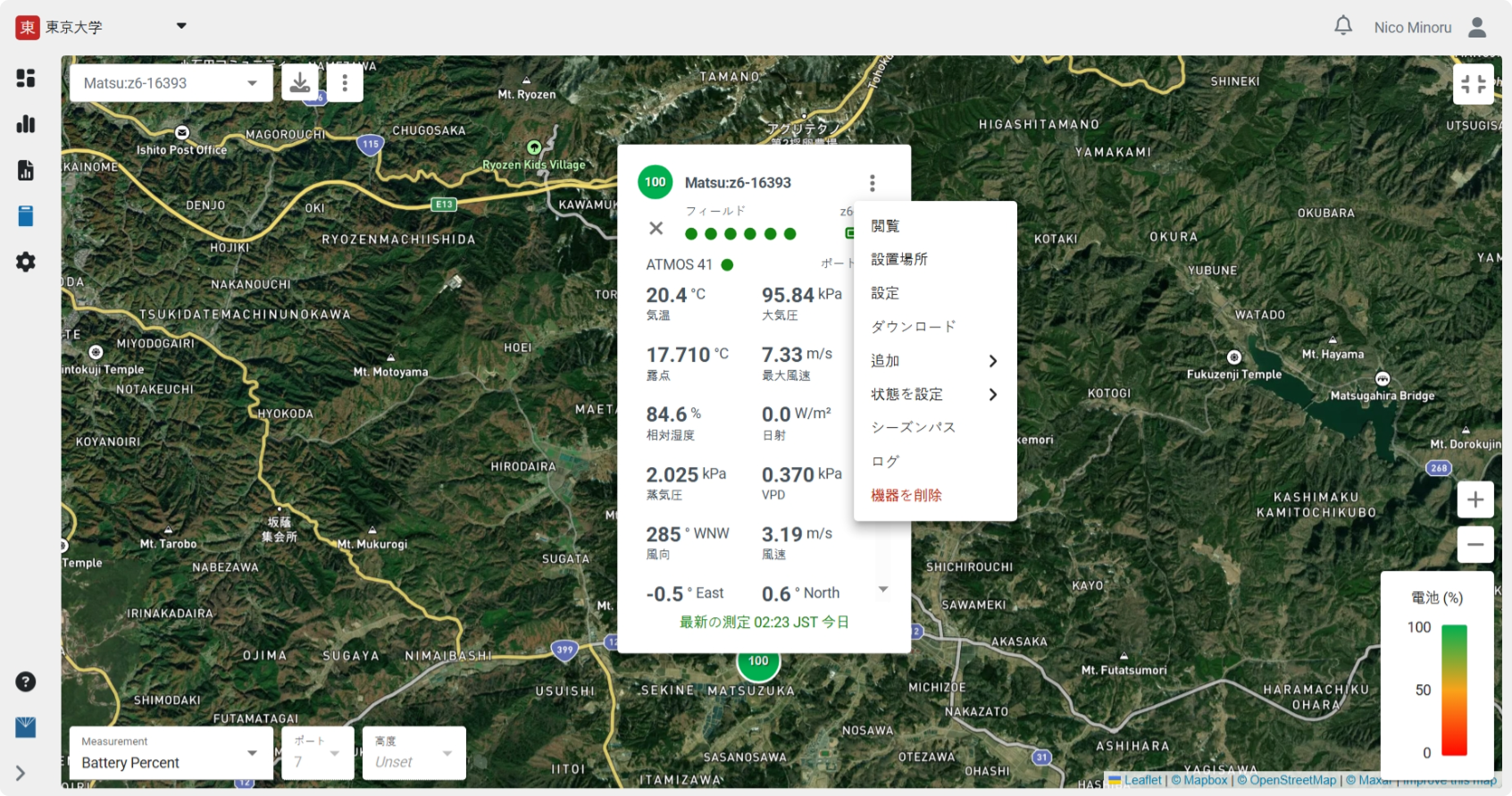This screenshot has height=796, width=1512.
Task: Expand the left sidebar chevron
Action: coord(20,774)
